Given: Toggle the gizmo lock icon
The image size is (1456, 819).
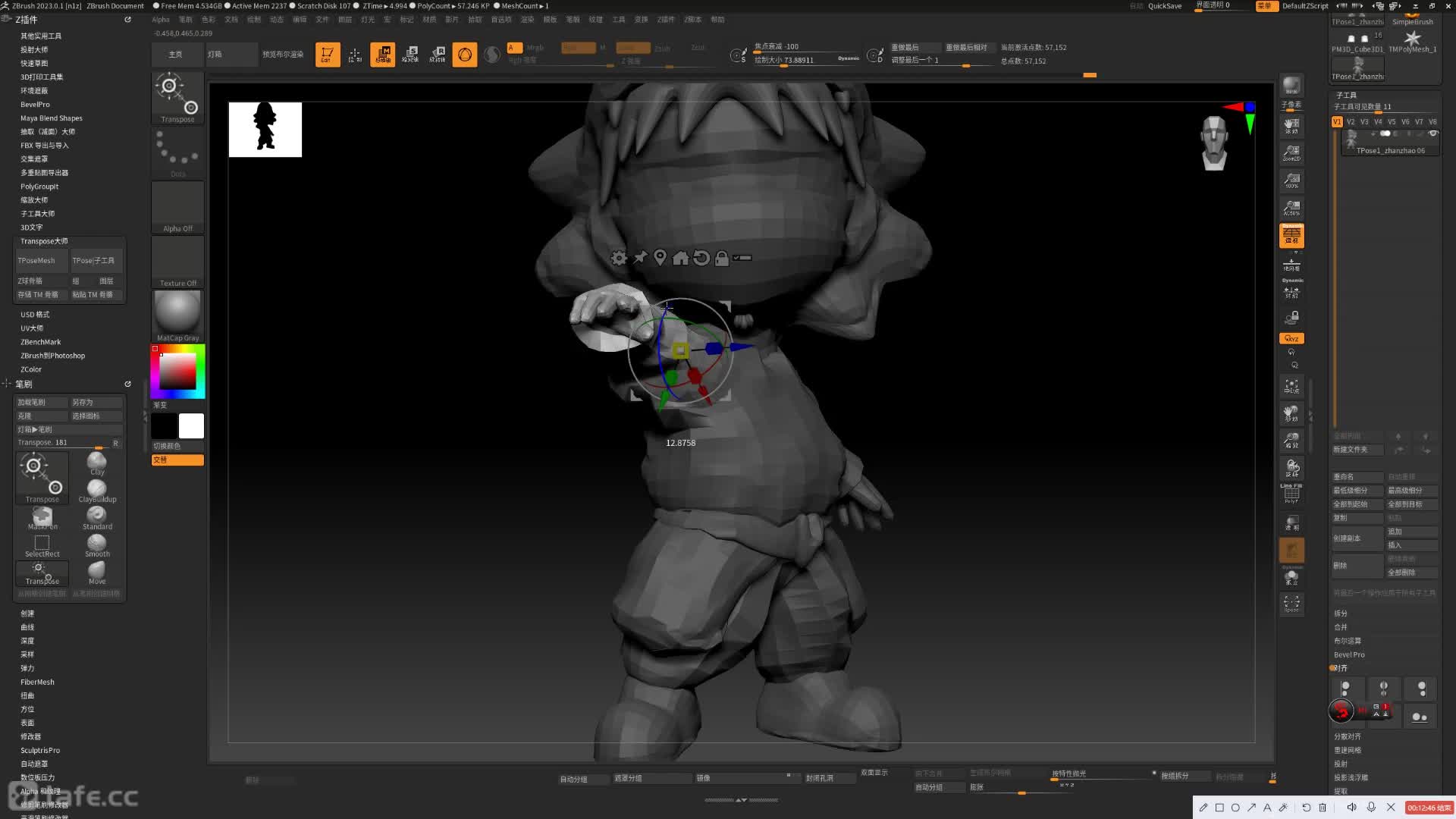Looking at the screenshot, I should pos(722,259).
